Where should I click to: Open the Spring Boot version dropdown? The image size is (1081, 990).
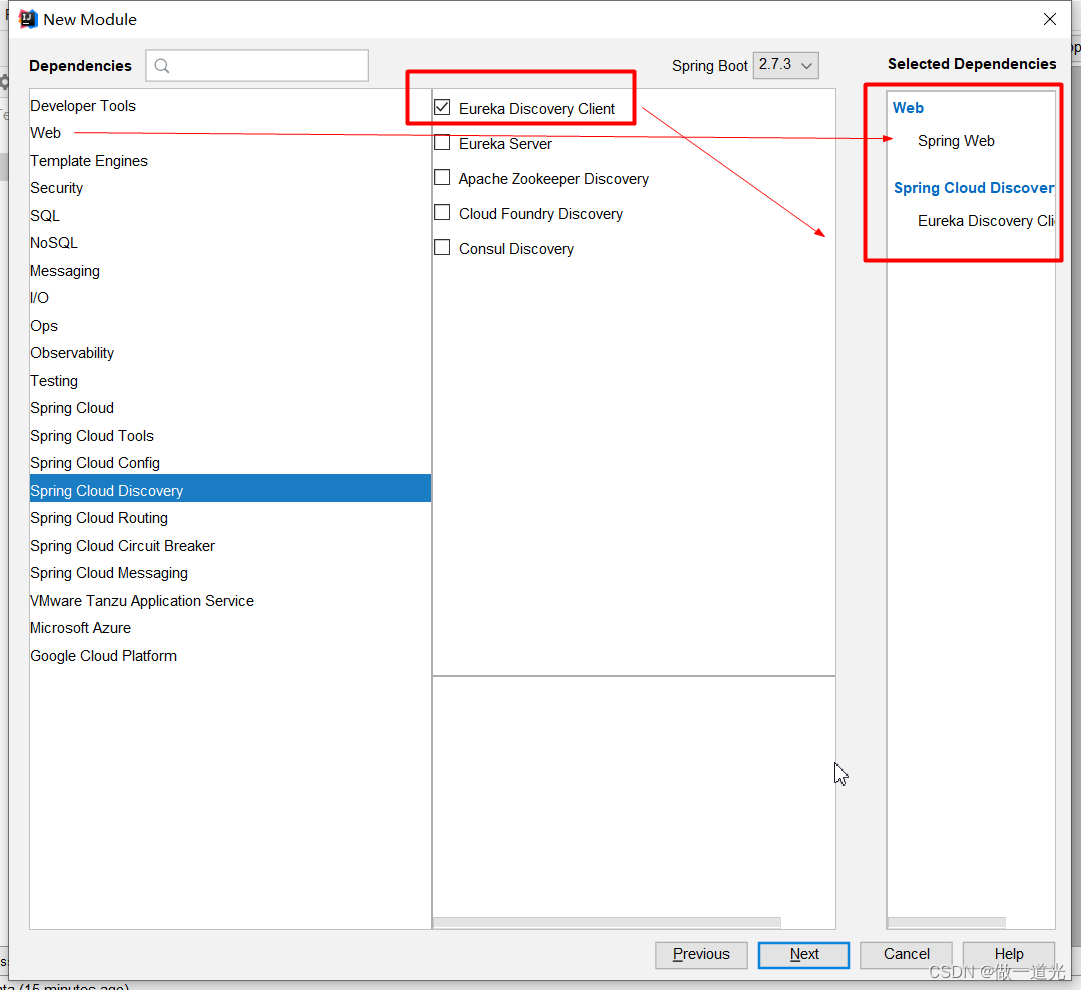click(x=785, y=65)
